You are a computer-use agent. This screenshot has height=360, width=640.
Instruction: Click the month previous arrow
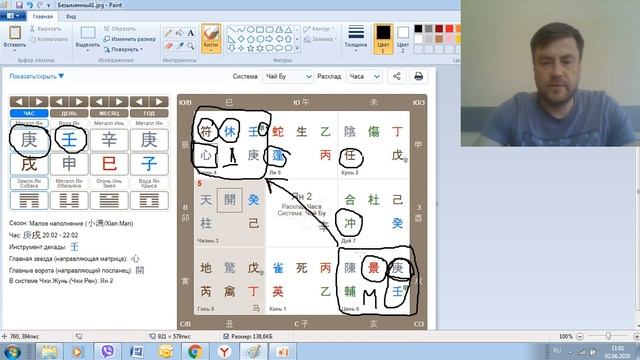coord(99,102)
